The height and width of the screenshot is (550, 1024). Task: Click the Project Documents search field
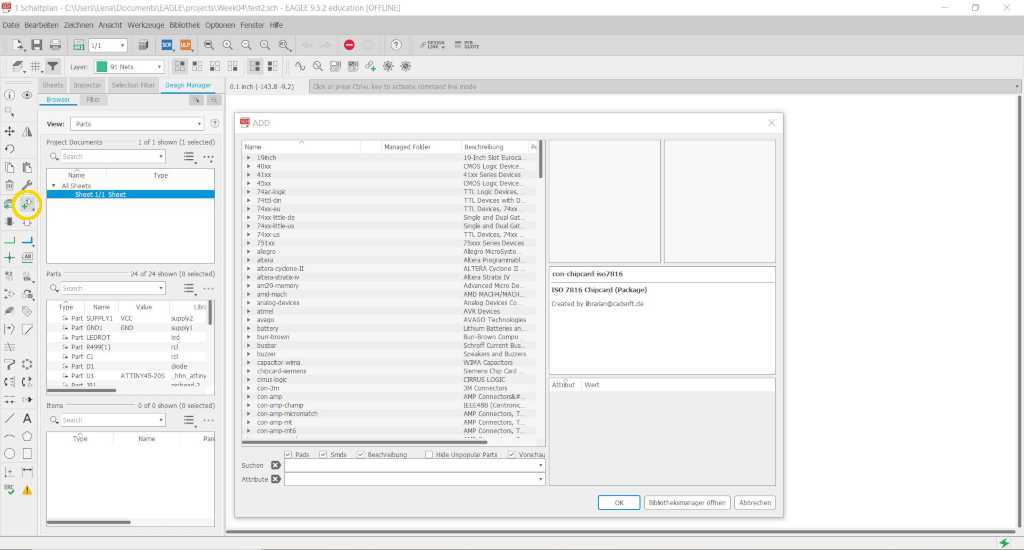107,157
